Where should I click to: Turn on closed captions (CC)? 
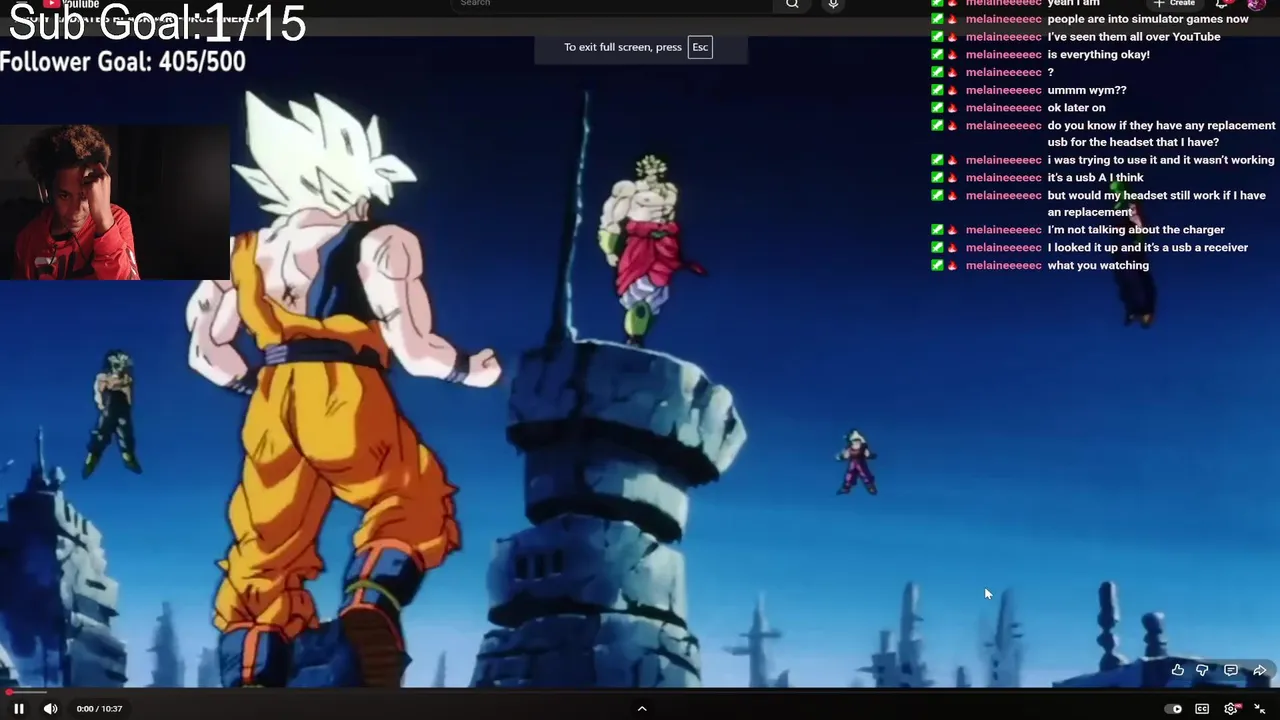pyautogui.click(x=1202, y=709)
